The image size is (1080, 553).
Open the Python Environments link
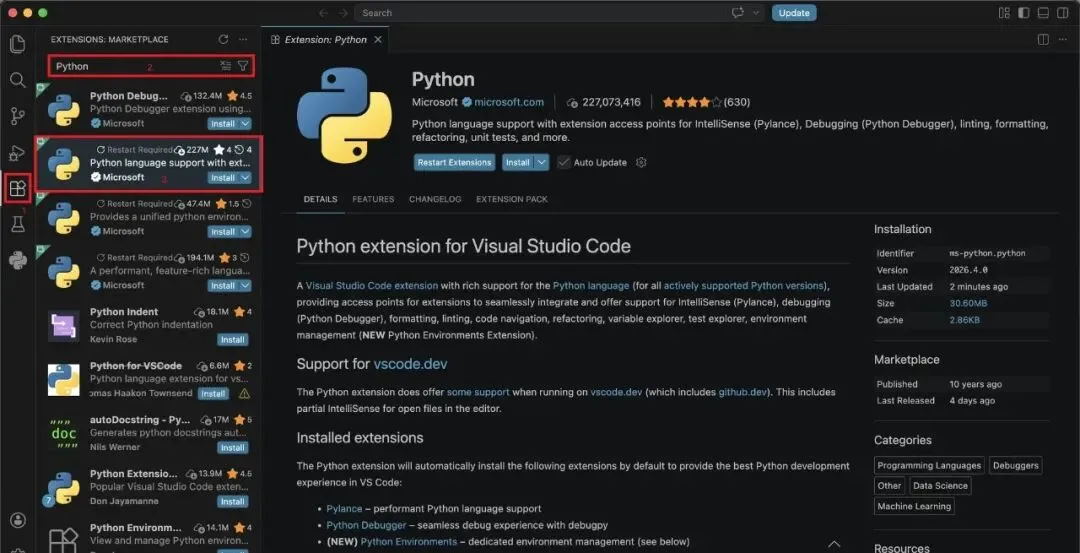(x=408, y=542)
